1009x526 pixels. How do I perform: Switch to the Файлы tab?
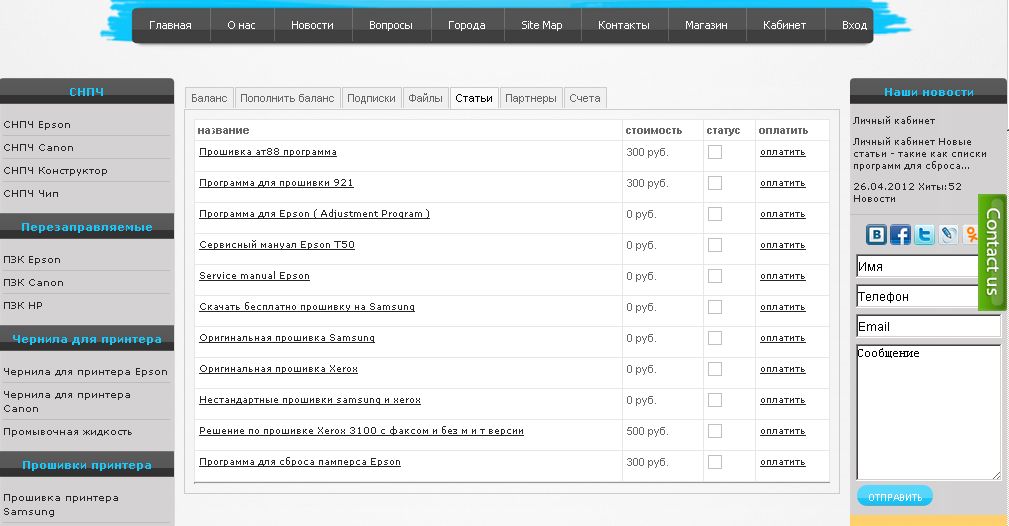tap(425, 98)
